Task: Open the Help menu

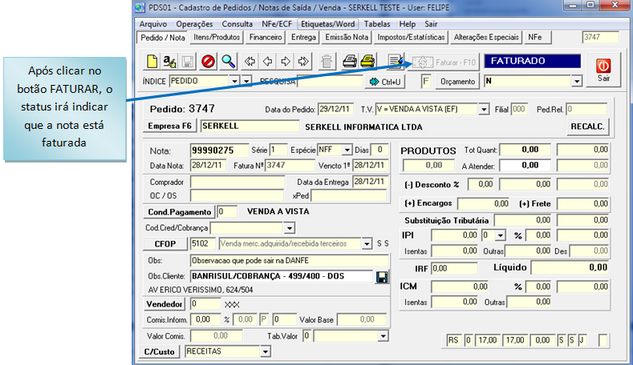Action: pos(407,24)
